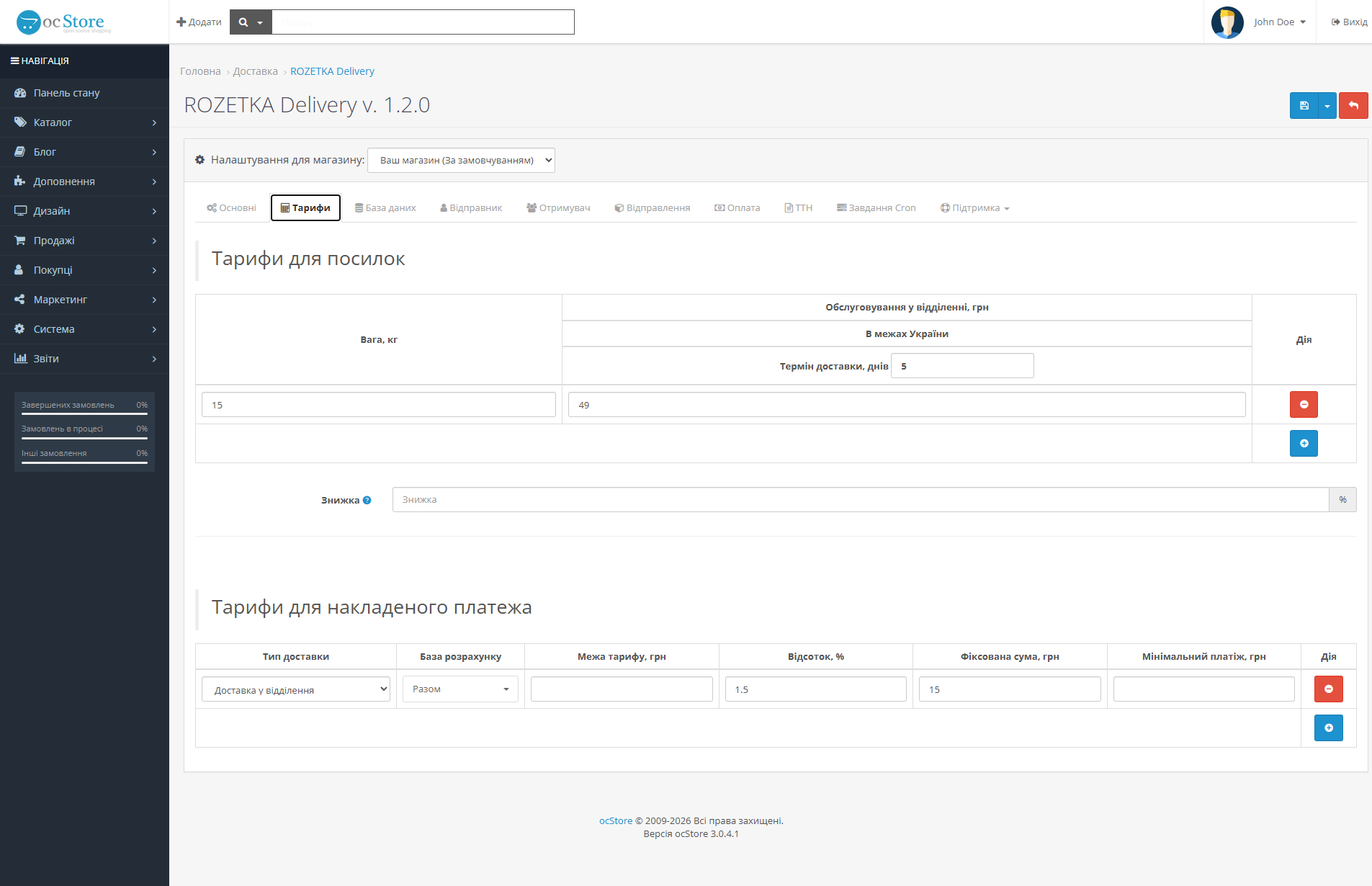Expand the Система sidebar menu
This screenshot has height=886, width=1372.
[x=84, y=329]
